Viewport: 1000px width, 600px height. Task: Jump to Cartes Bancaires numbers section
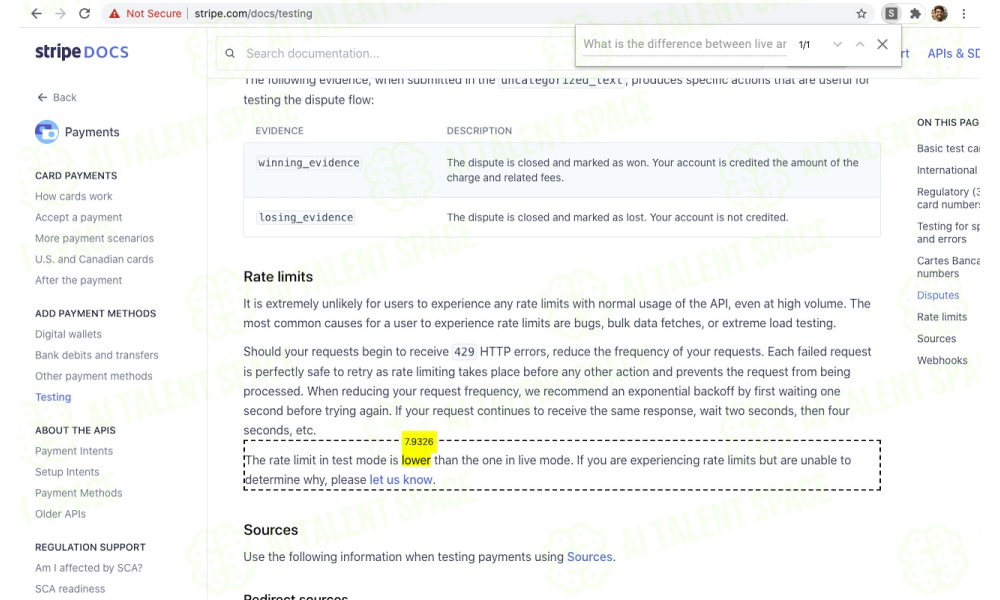[948, 267]
